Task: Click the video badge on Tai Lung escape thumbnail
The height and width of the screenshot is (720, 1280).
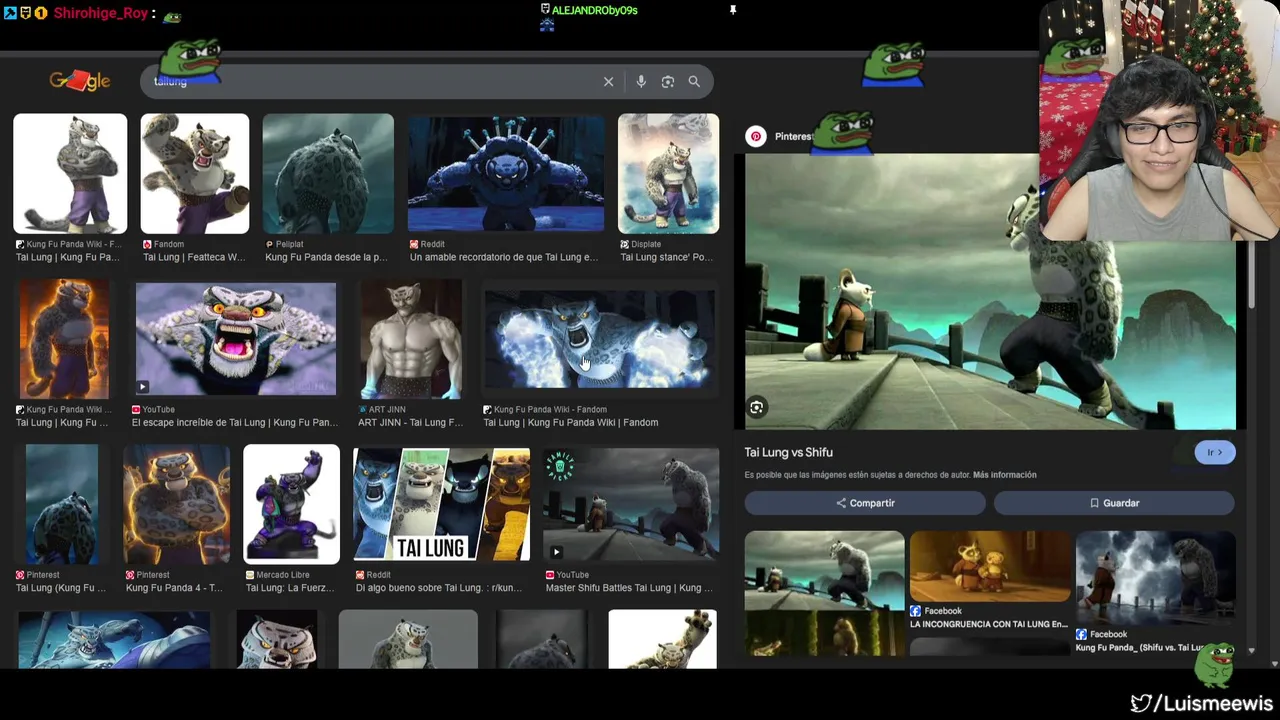Action: coord(143,387)
